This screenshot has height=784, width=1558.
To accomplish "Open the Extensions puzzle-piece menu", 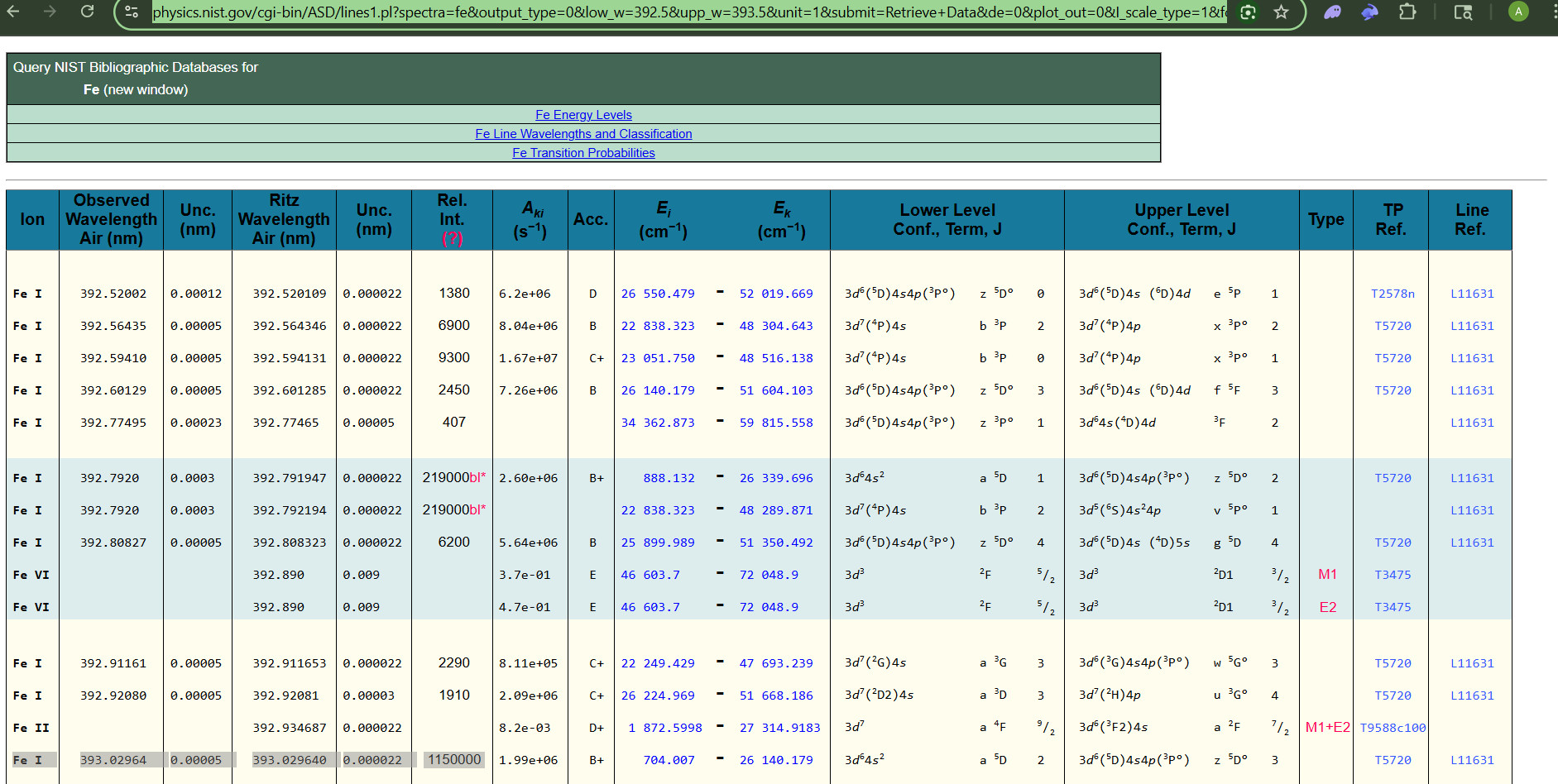I will coord(1407,12).
